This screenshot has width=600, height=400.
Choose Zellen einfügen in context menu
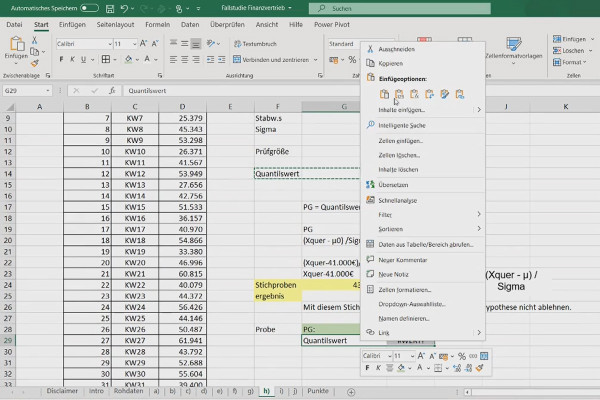[423, 141]
